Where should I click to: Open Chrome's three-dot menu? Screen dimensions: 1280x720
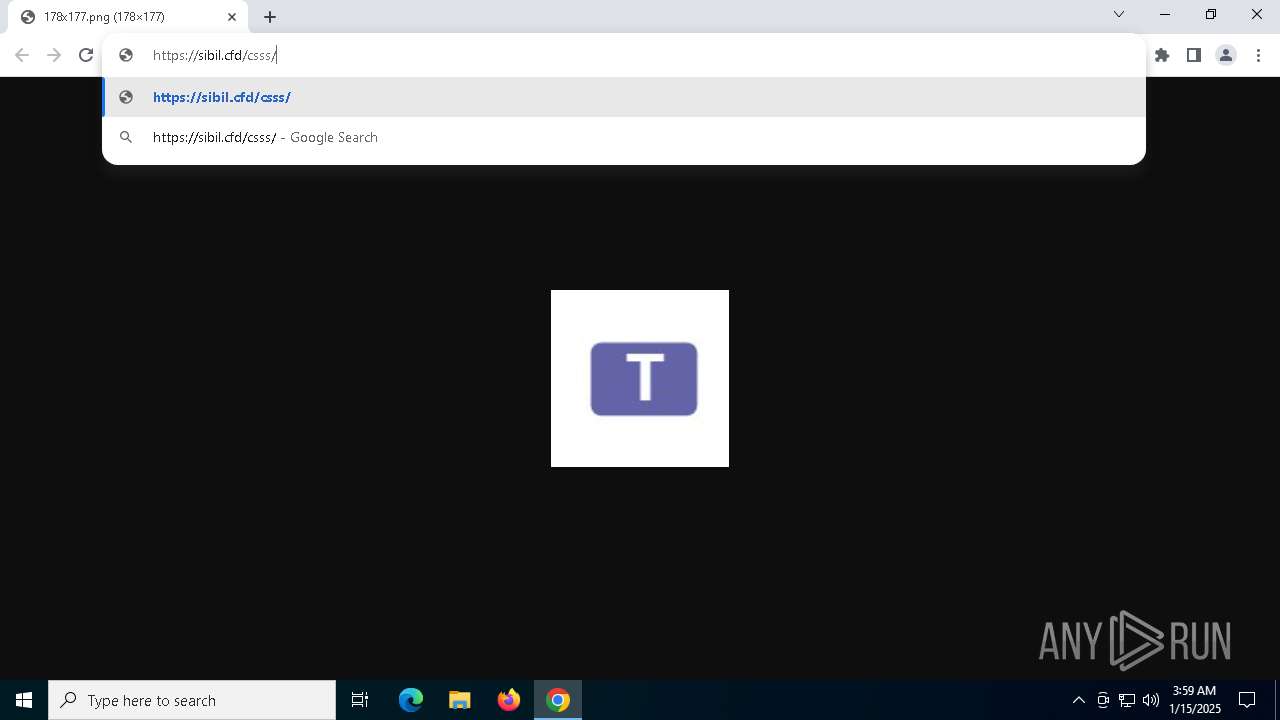pos(1258,55)
